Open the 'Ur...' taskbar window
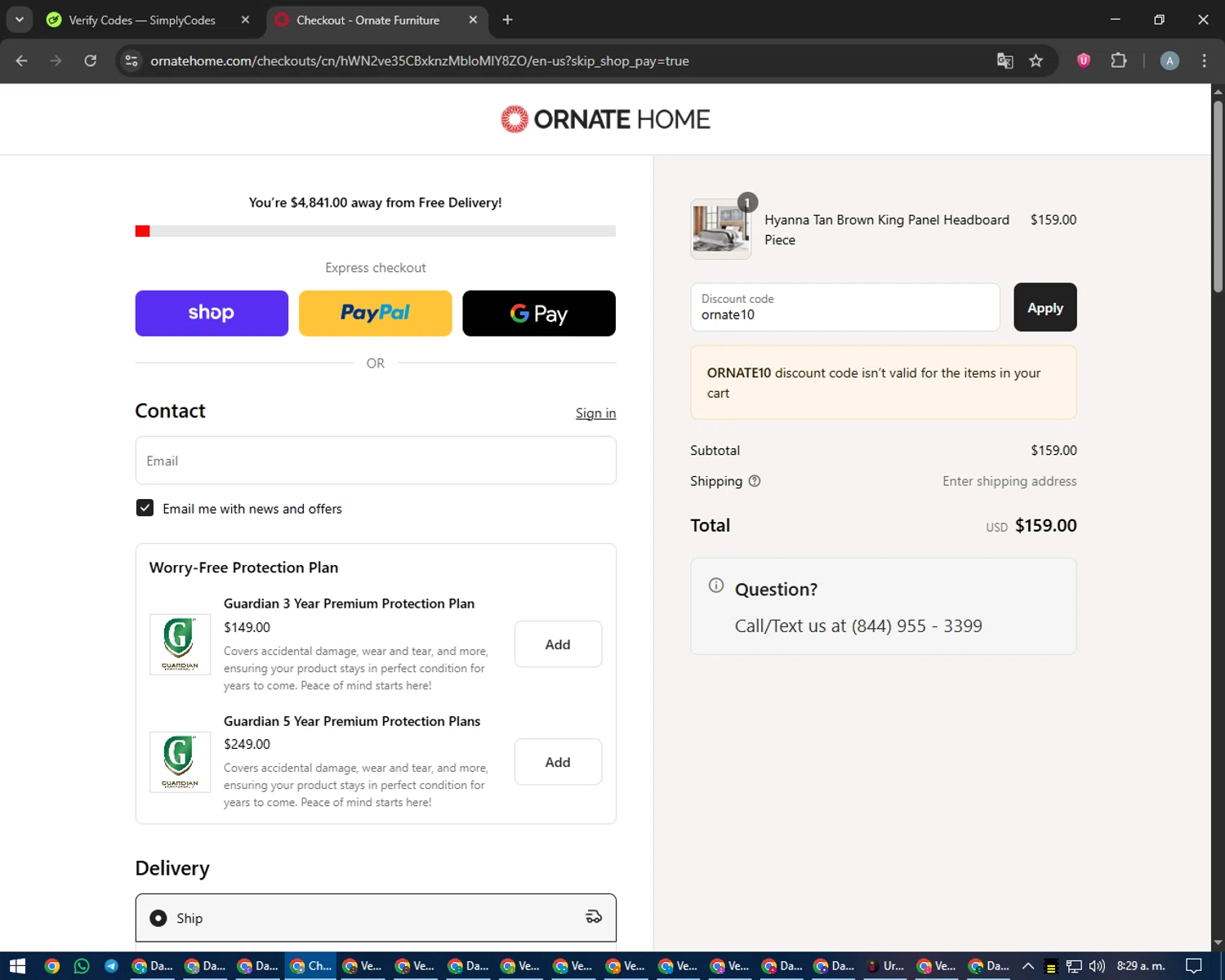 coord(885,966)
